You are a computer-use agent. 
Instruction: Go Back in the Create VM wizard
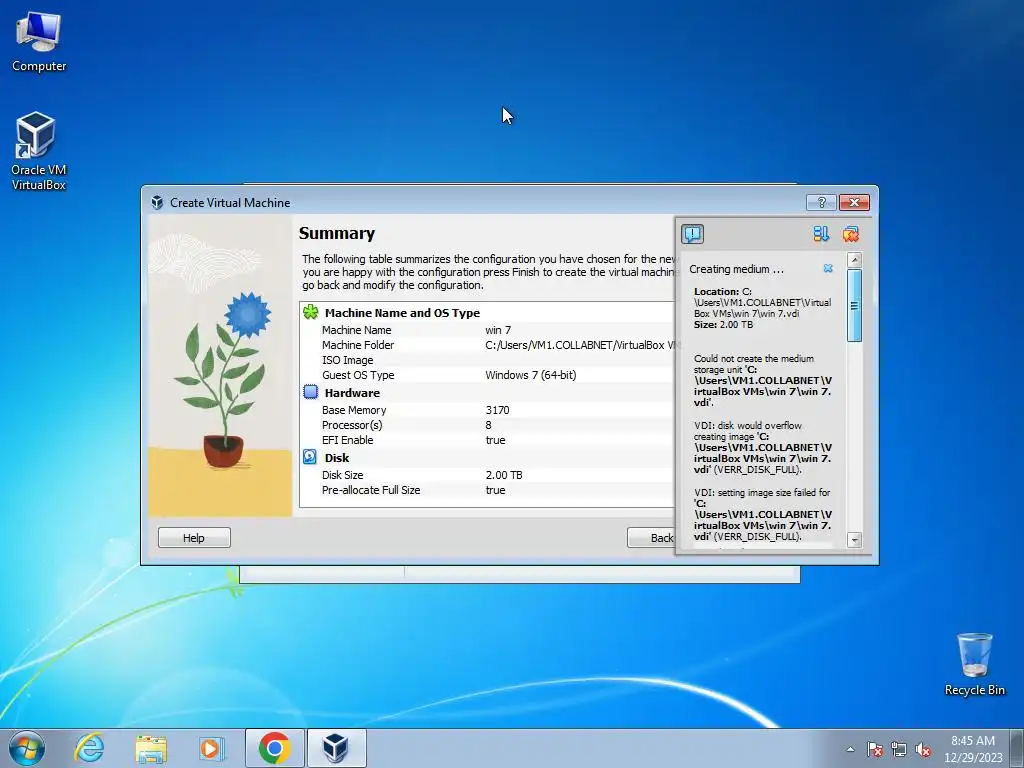[x=651, y=537]
